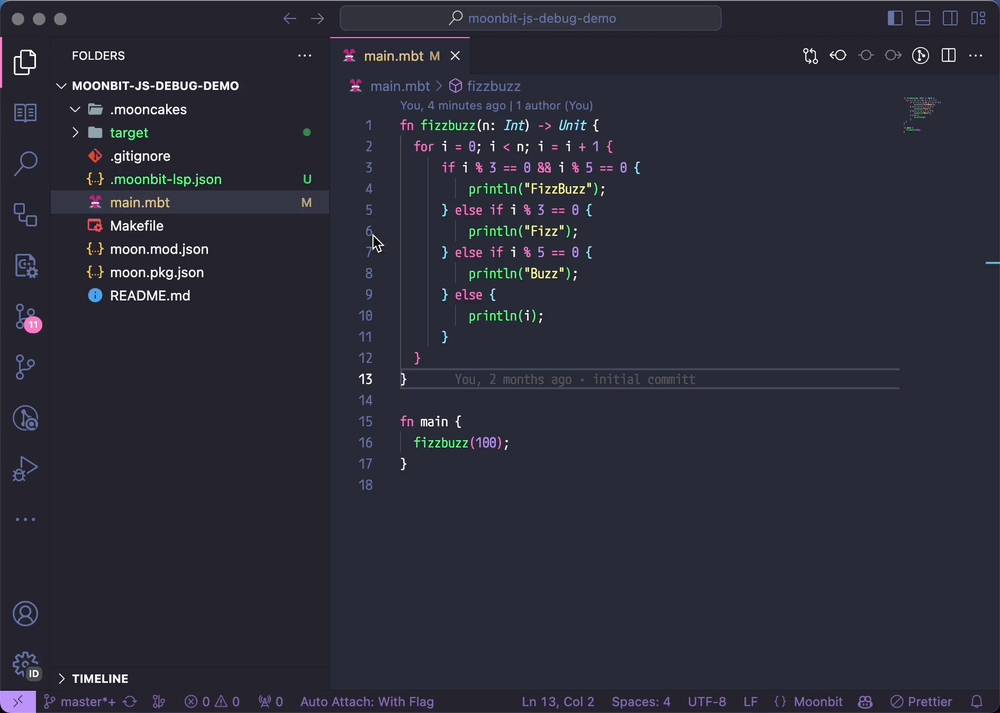Screen dimensions: 1000x713
Task: Select main.mbt in the file tree
Action: point(190,202)
